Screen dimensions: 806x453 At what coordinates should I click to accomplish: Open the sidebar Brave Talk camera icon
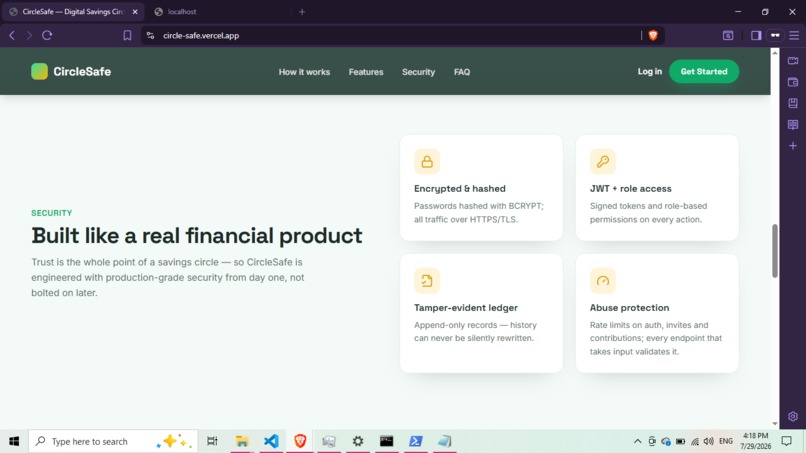tap(793, 61)
